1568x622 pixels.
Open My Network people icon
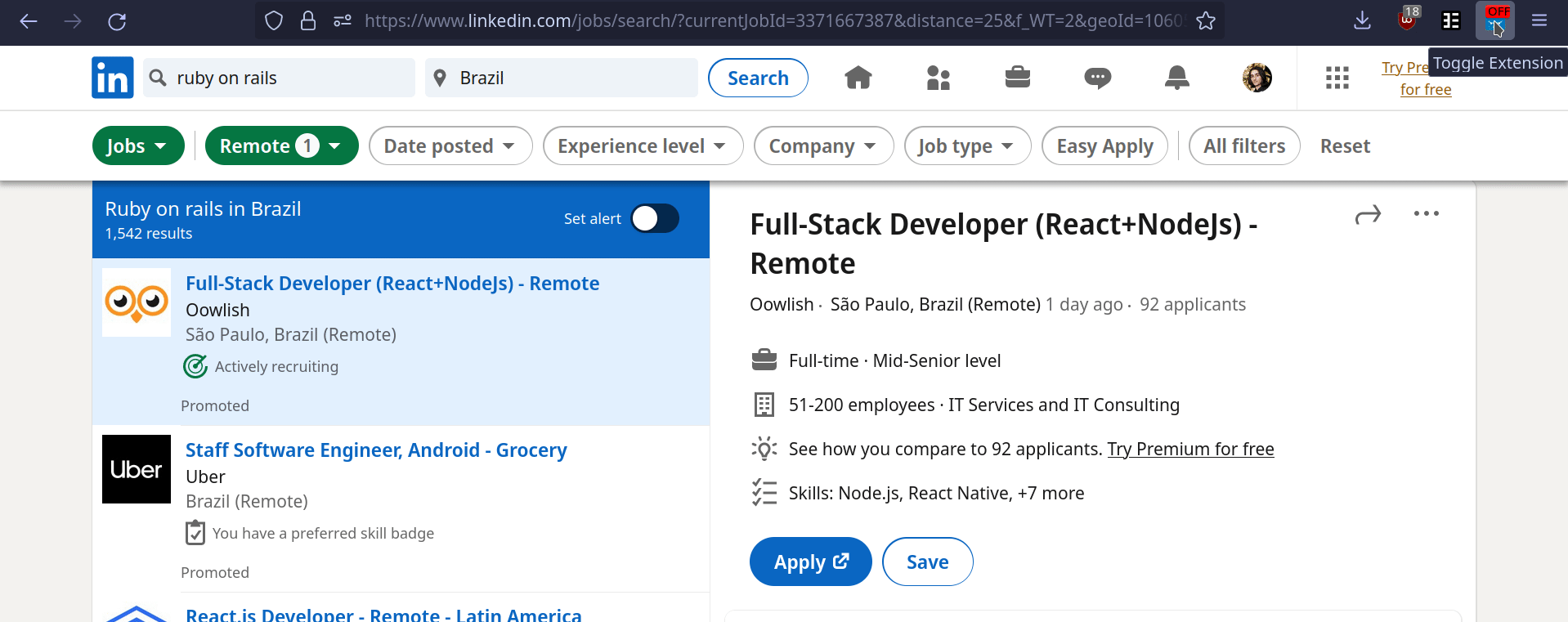939,78
